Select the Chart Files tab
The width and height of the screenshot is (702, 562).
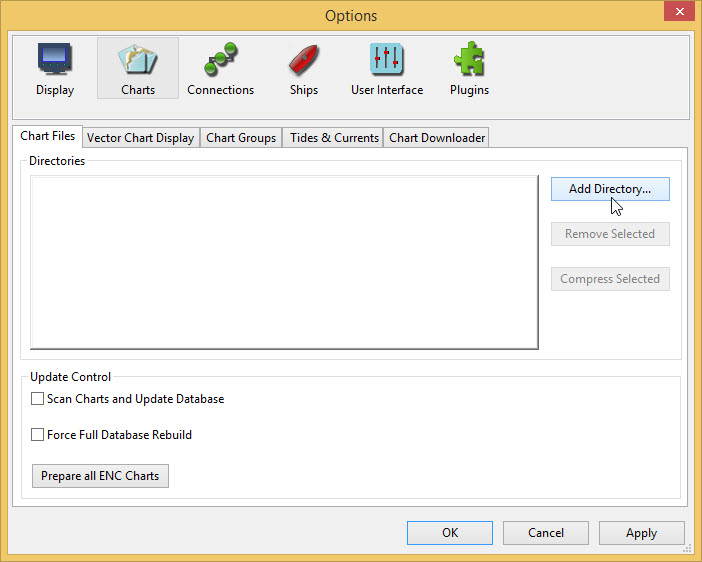[48, 137]
